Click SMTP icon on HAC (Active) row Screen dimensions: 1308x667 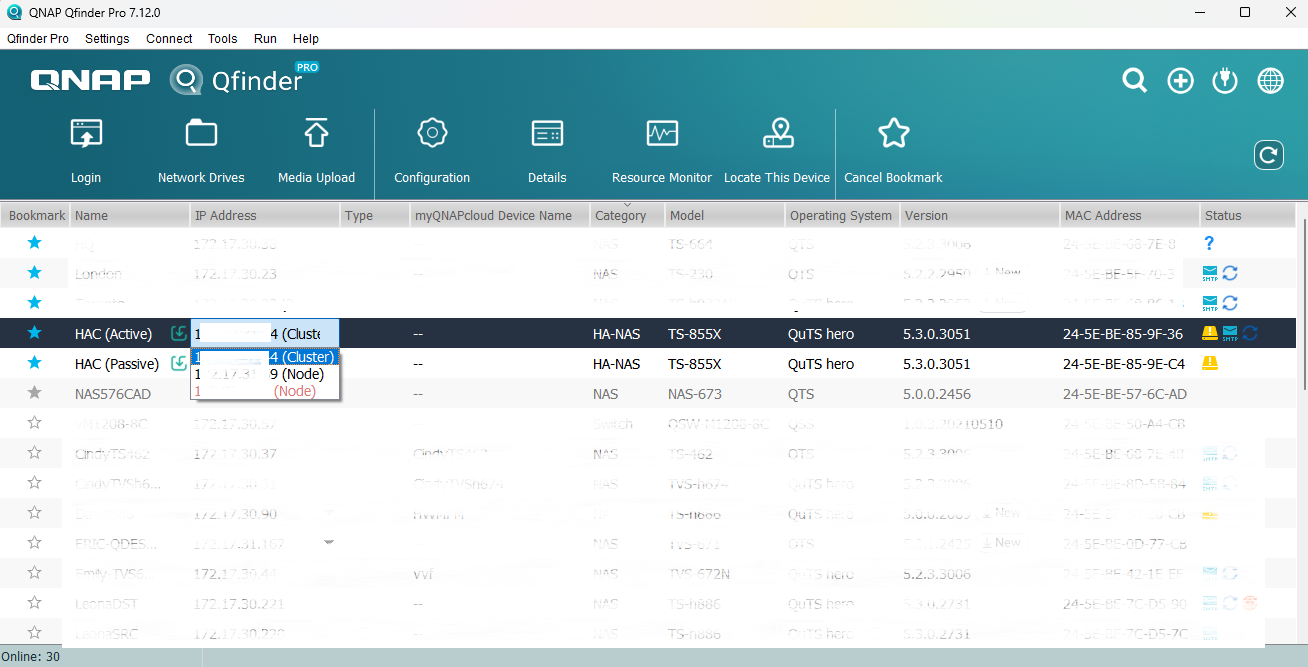[x=1230, y=334]
